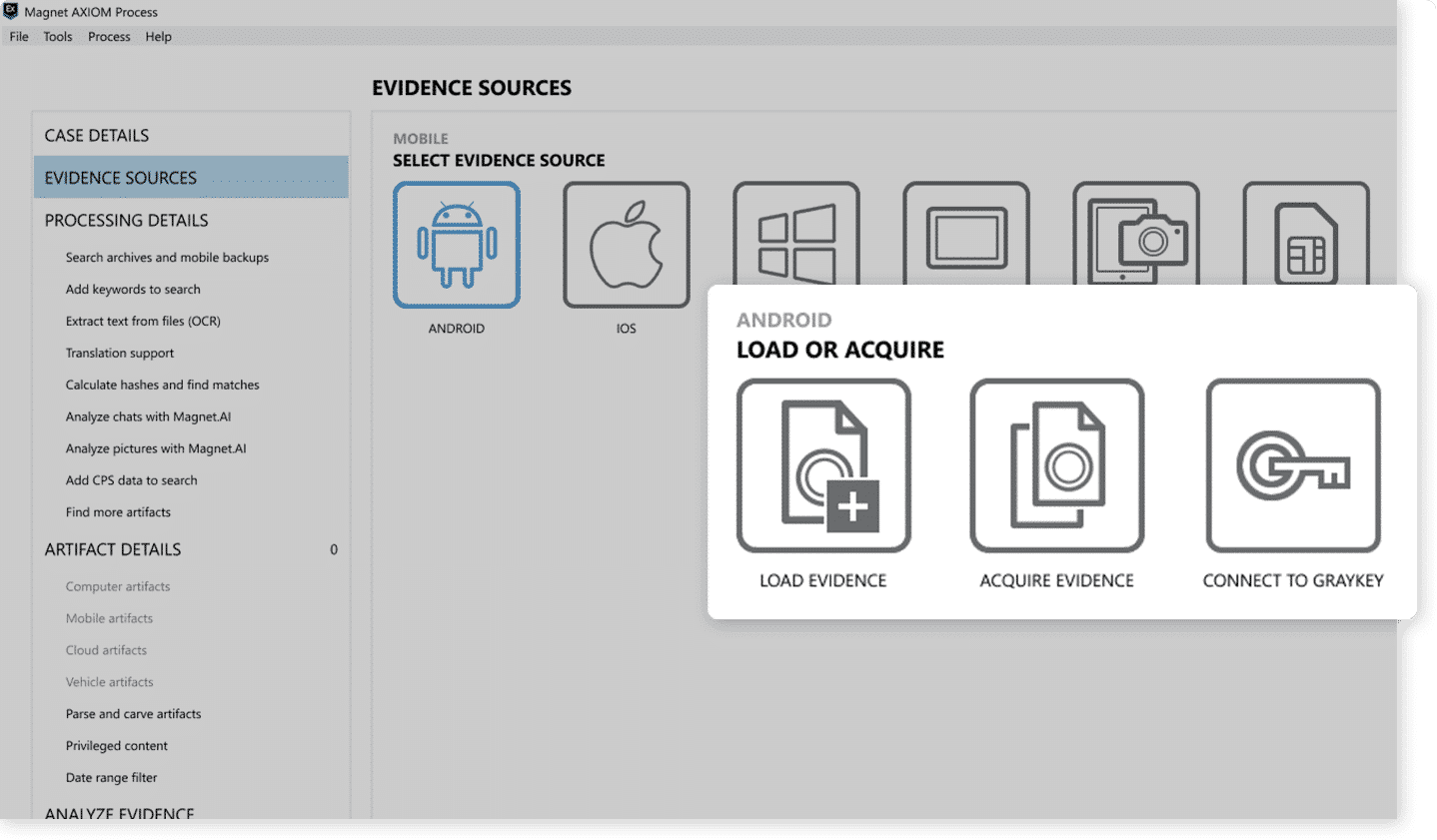Select the iOS evidence source icon
The image size is (1437, 840).
click(626, 245)
